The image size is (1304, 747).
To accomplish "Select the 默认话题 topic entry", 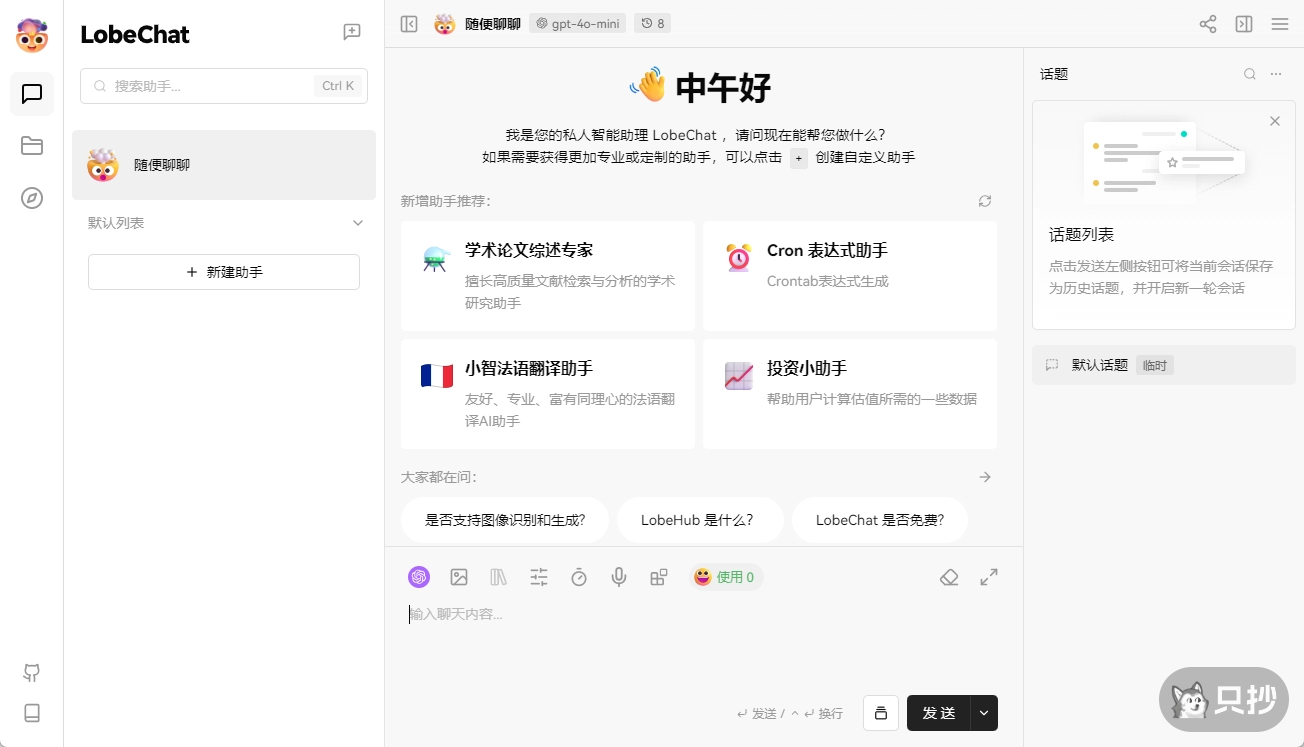I will (1099, 365).
